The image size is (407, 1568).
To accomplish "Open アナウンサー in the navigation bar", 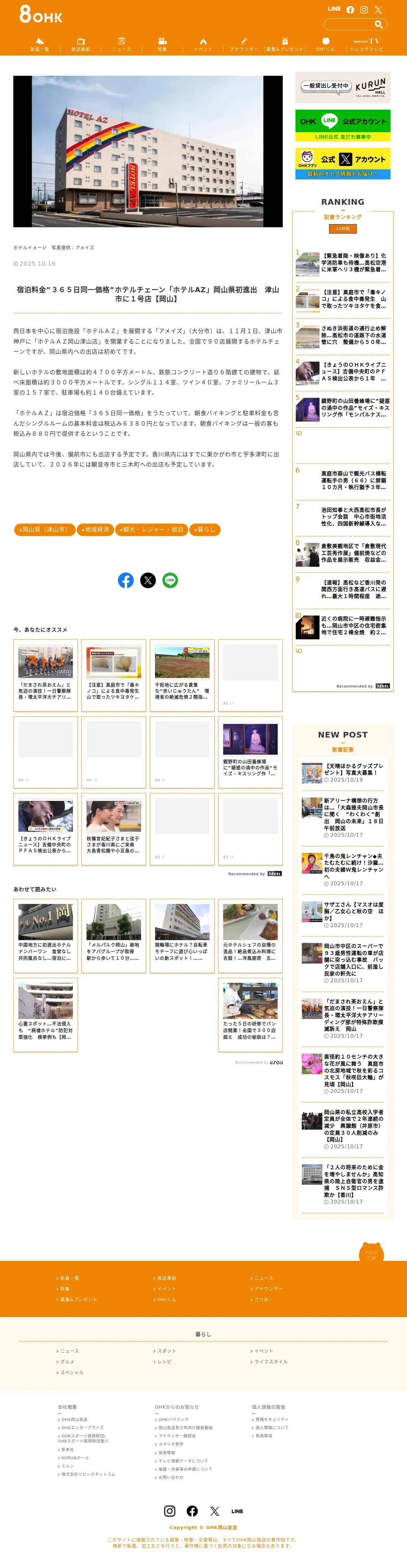I will [x=244, y=45].
